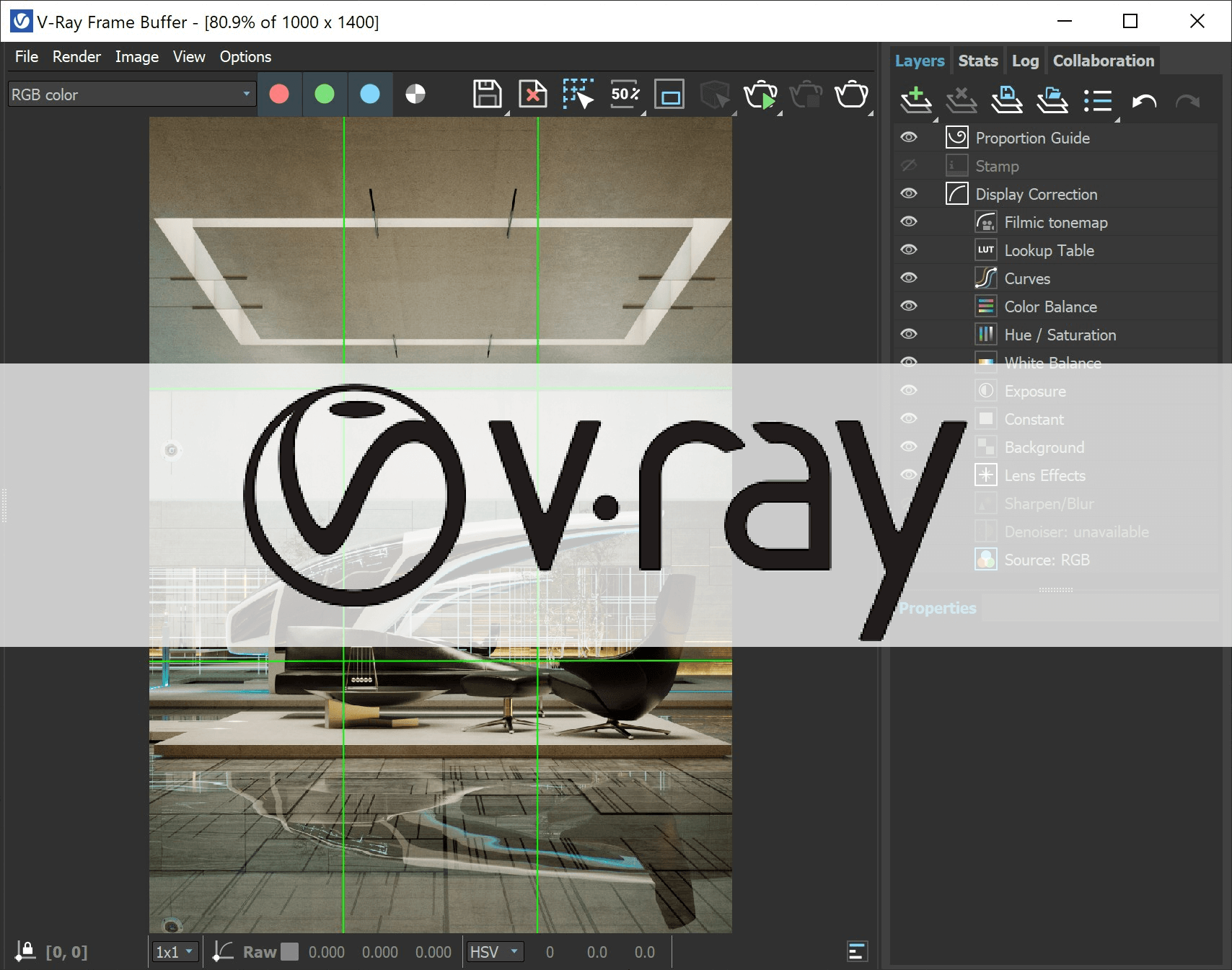The width and height of the screenshot is (1232, 970).
Task: Click the create layer icon
Action: pyautogui.click(x=916, y=100)
